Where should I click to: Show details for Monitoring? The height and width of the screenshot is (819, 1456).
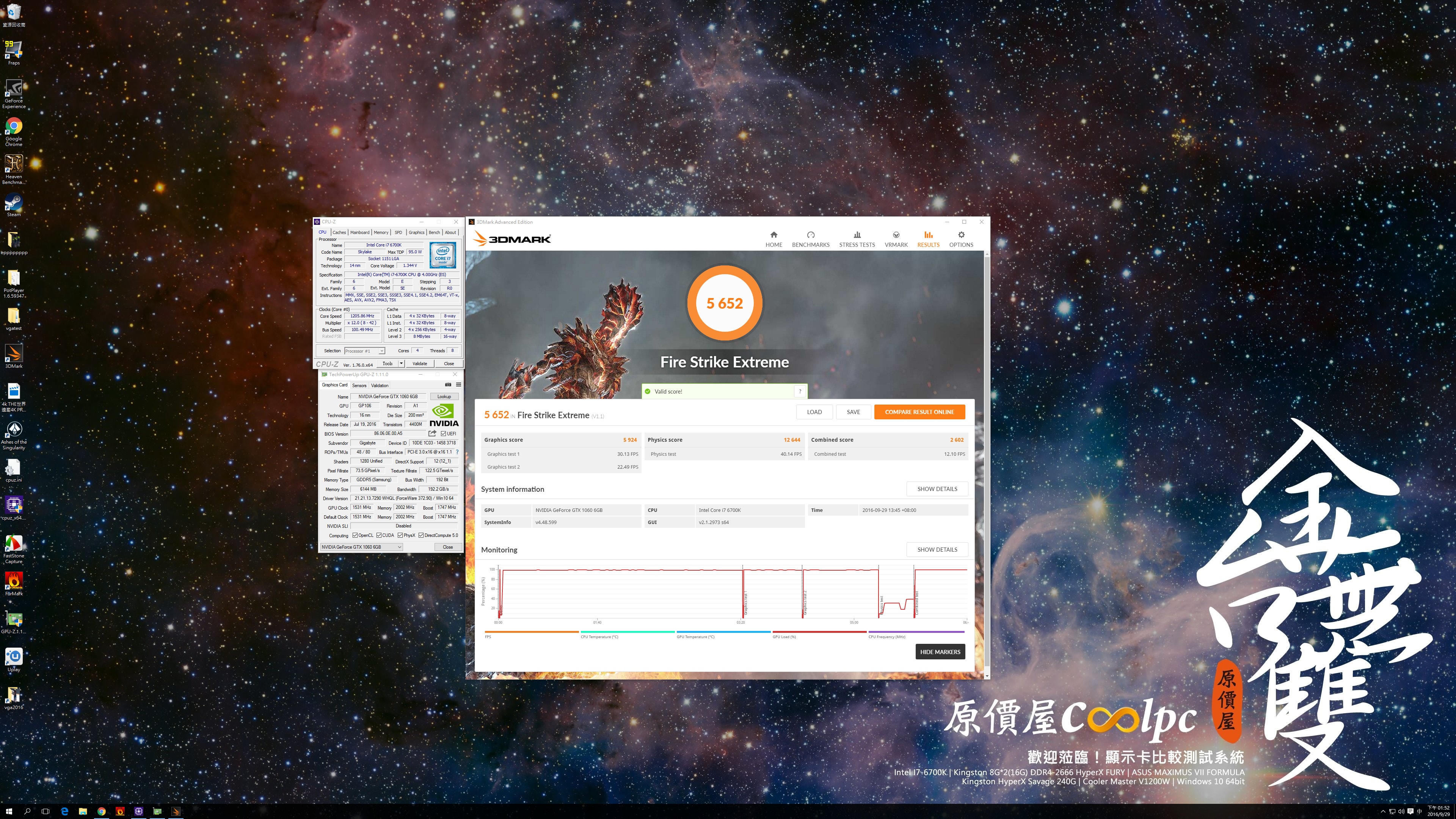click(937, 549)
